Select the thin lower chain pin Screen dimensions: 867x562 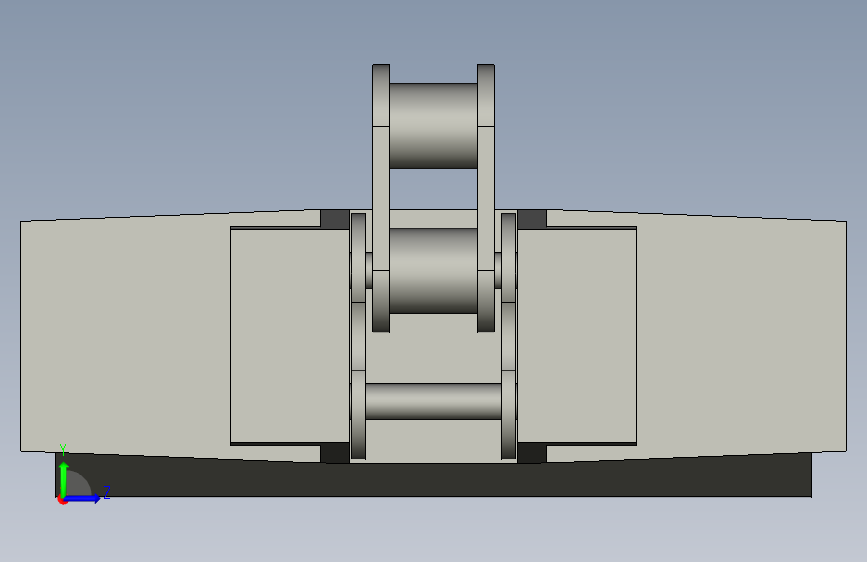(x=434, y=401)
